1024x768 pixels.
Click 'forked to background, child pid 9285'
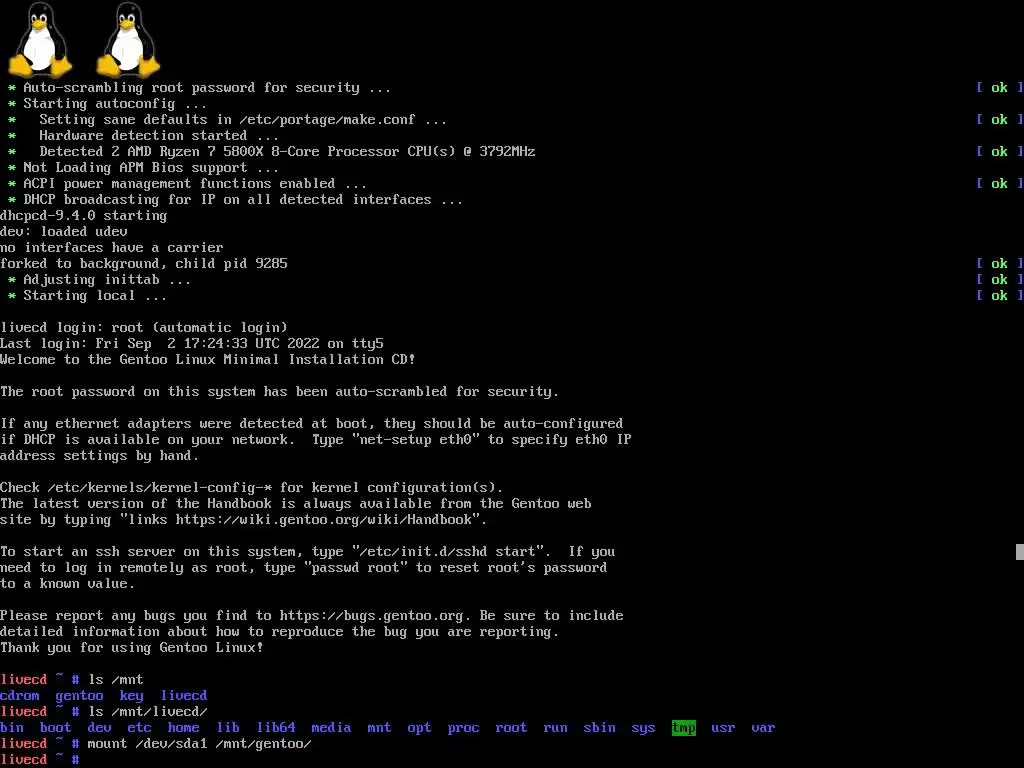pos(144,264)
